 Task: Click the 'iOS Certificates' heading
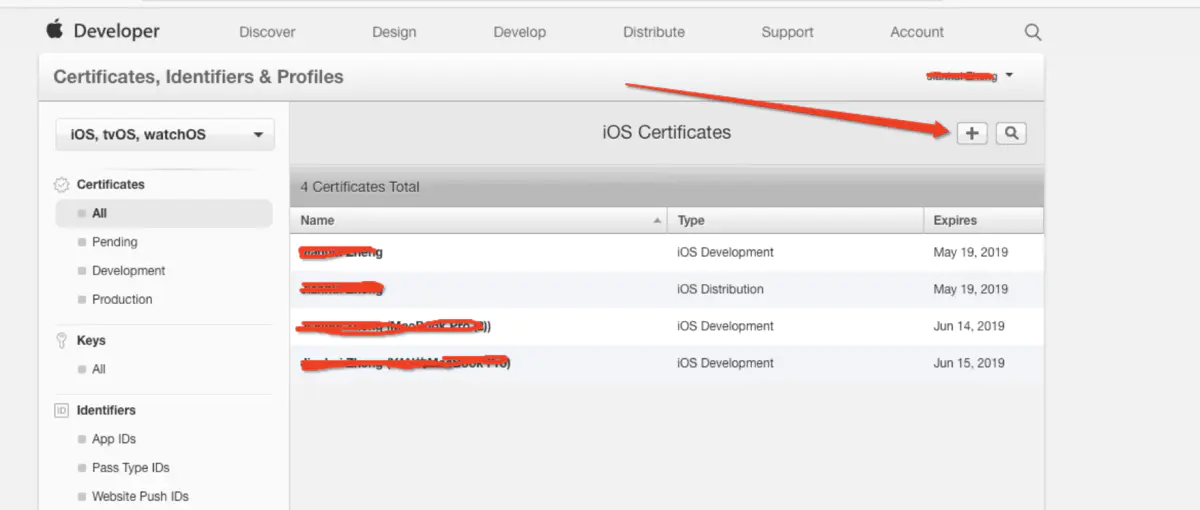(x=666, y=133)
